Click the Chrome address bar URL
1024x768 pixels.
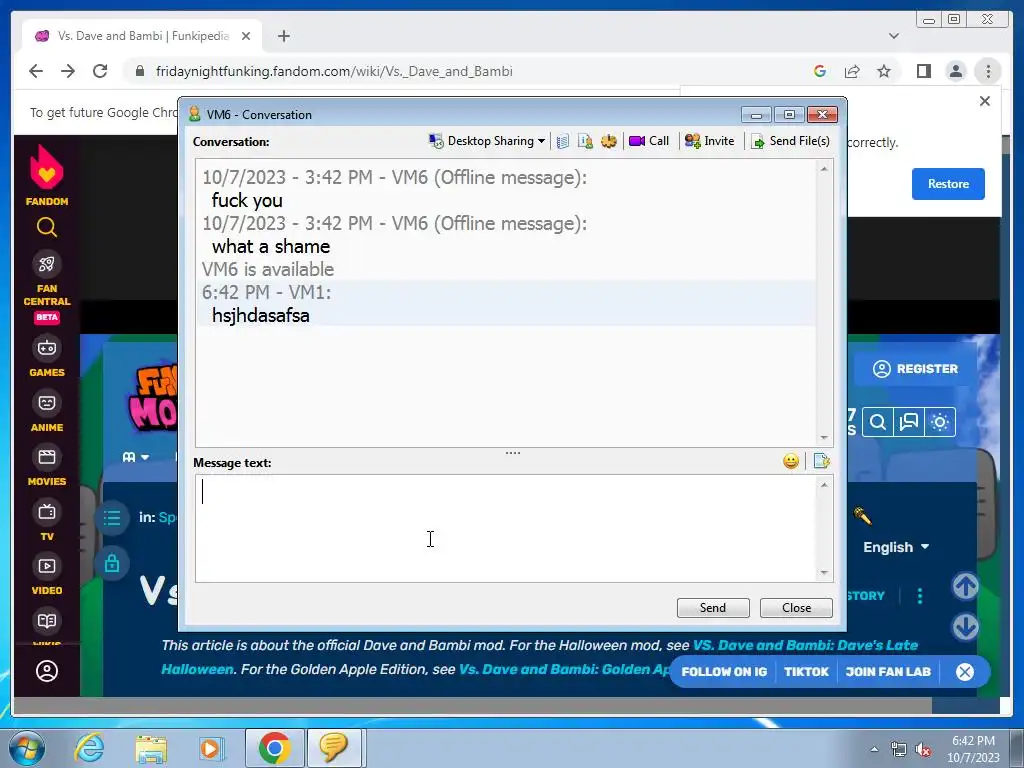click(334, 71)
